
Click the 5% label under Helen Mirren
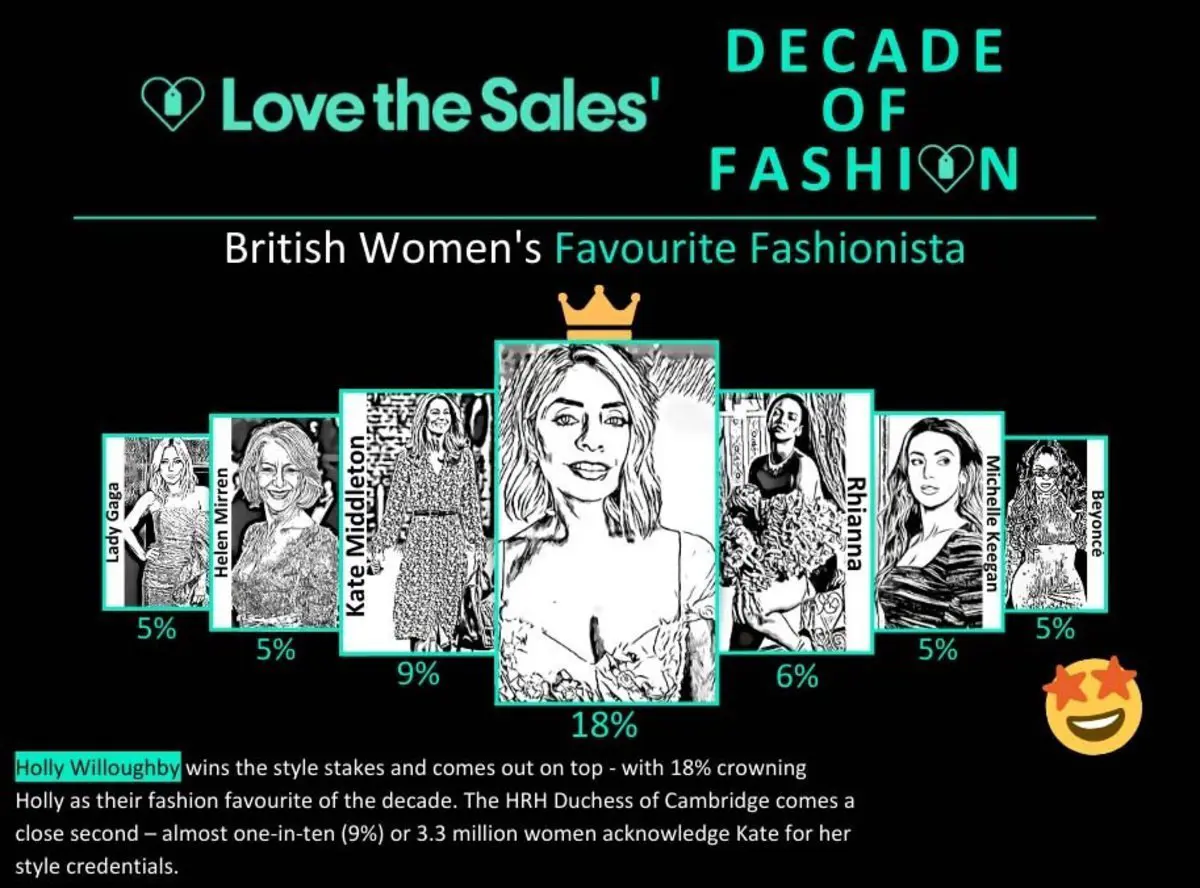275,650
